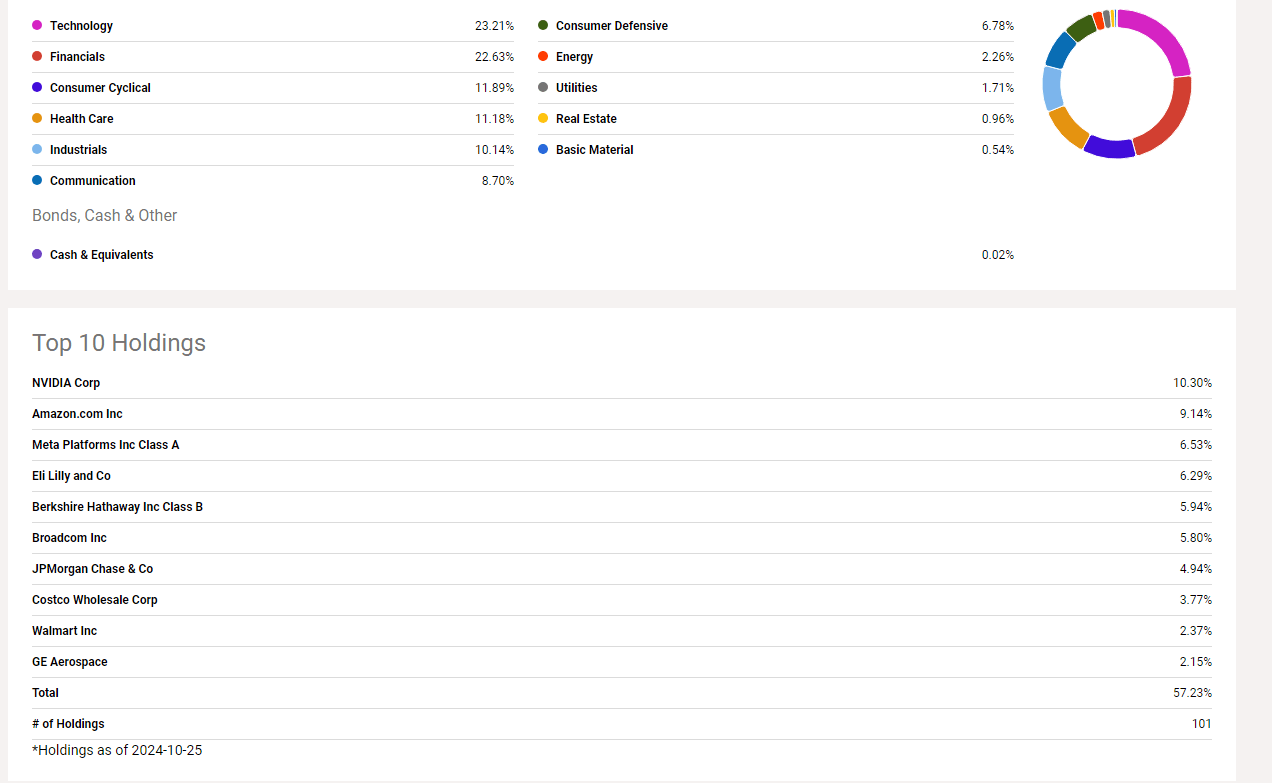Select the Industrials sector label
The height and width of the screenshot is (783, 1272).
(78, 150)
